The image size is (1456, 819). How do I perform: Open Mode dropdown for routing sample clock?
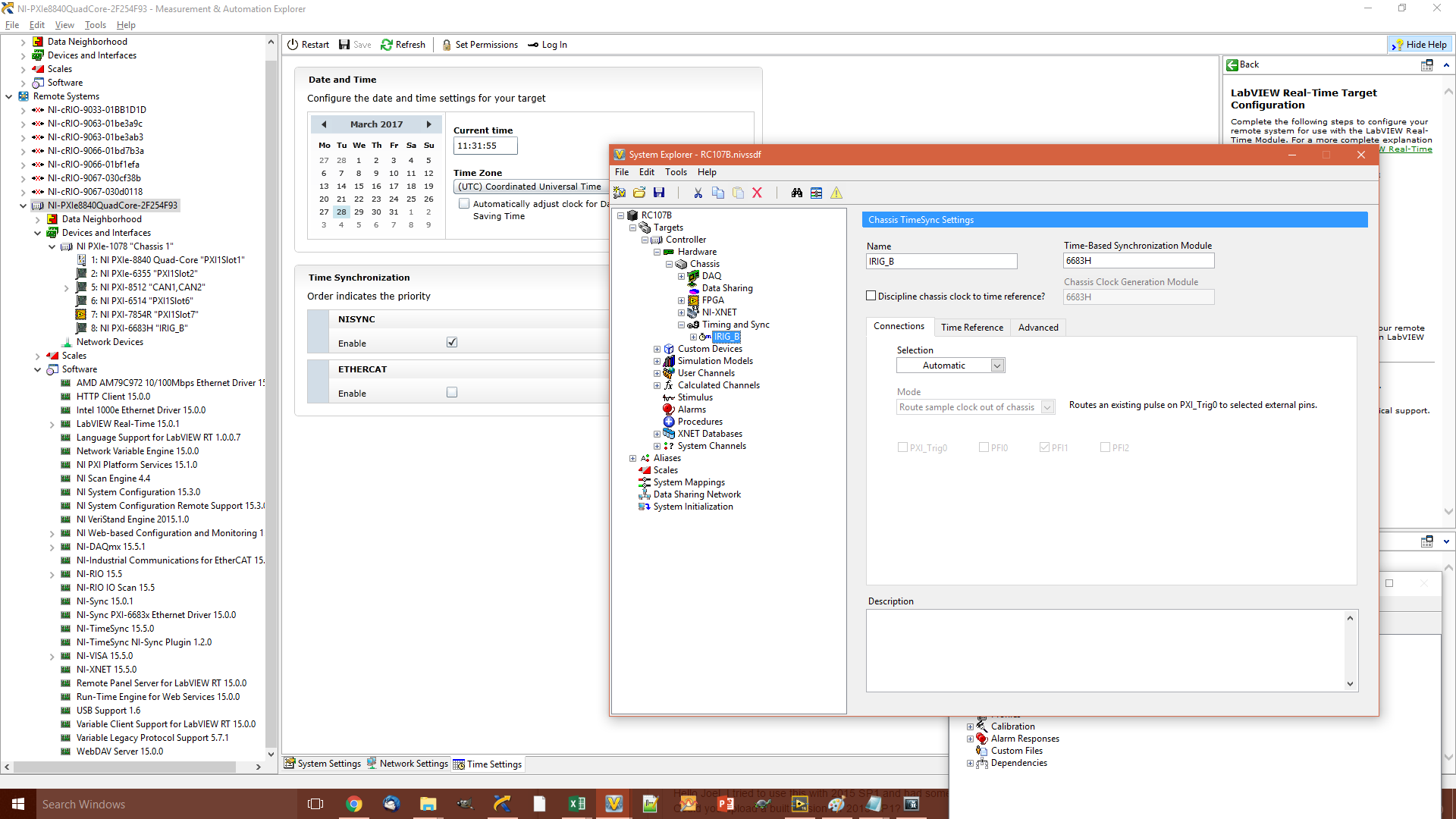click(x=975, y=407)
